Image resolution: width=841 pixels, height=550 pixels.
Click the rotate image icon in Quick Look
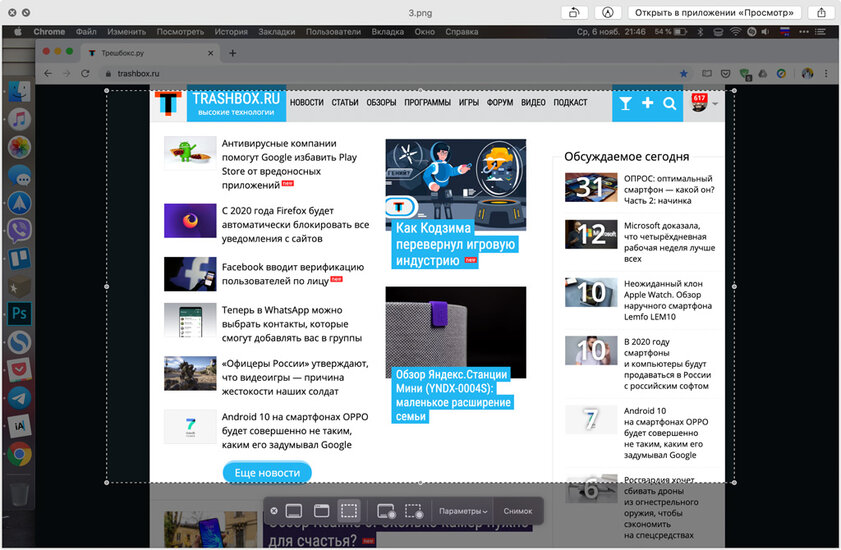574,12
